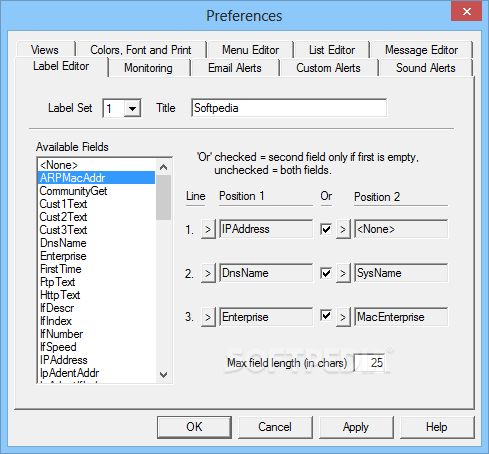Select Cust2Text in Available Fields list
The image size is (489, 454).
coord(97,217)
